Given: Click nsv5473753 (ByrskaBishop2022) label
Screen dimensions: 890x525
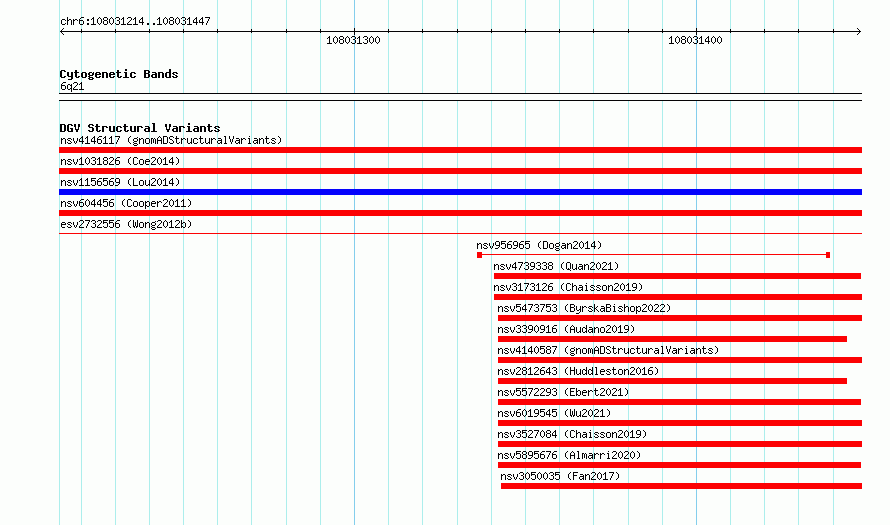Looking at the screenshot, I should pos(584,308).
